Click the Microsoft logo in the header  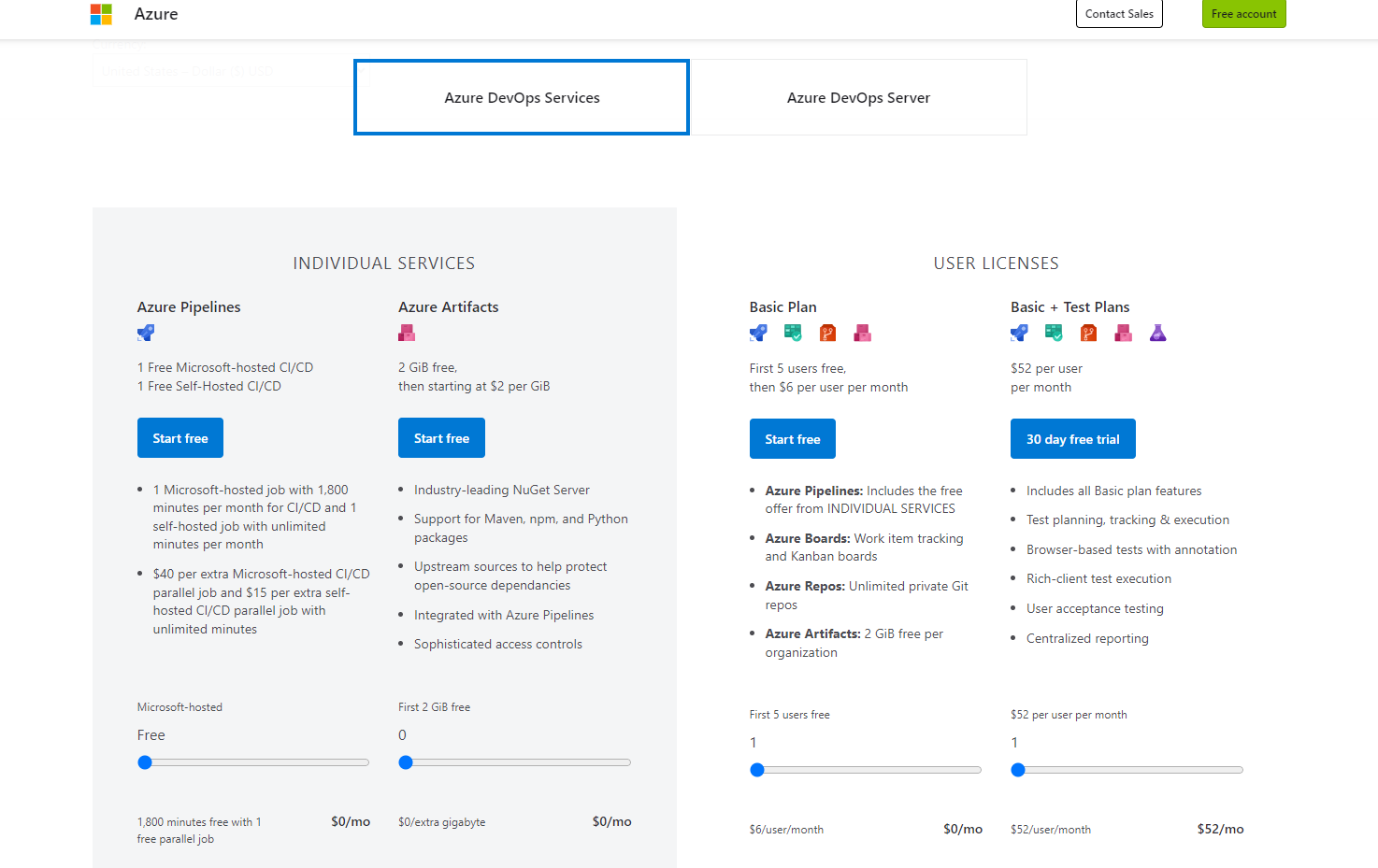click(101, 14)
